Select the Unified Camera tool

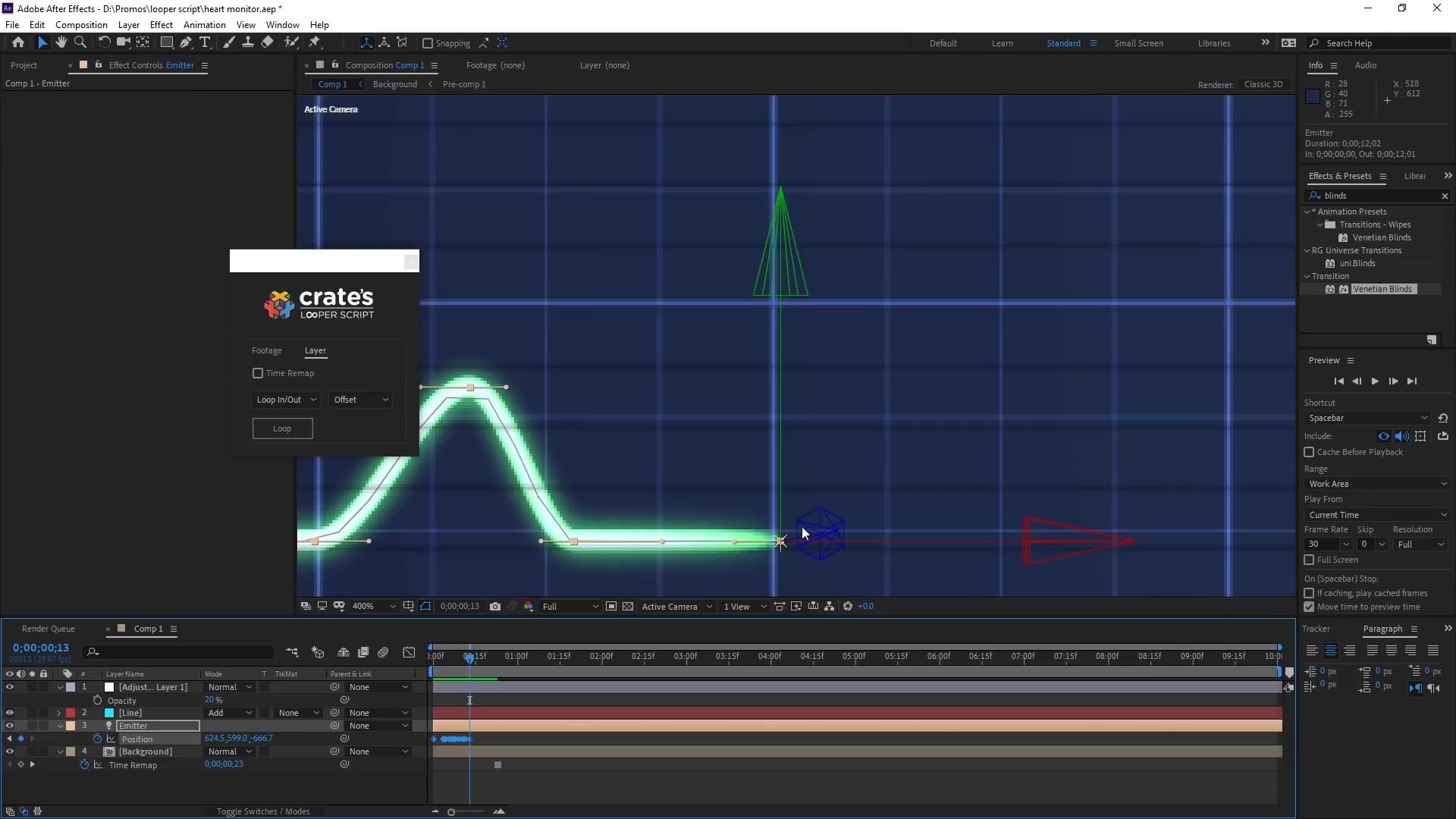coord(124,43)
